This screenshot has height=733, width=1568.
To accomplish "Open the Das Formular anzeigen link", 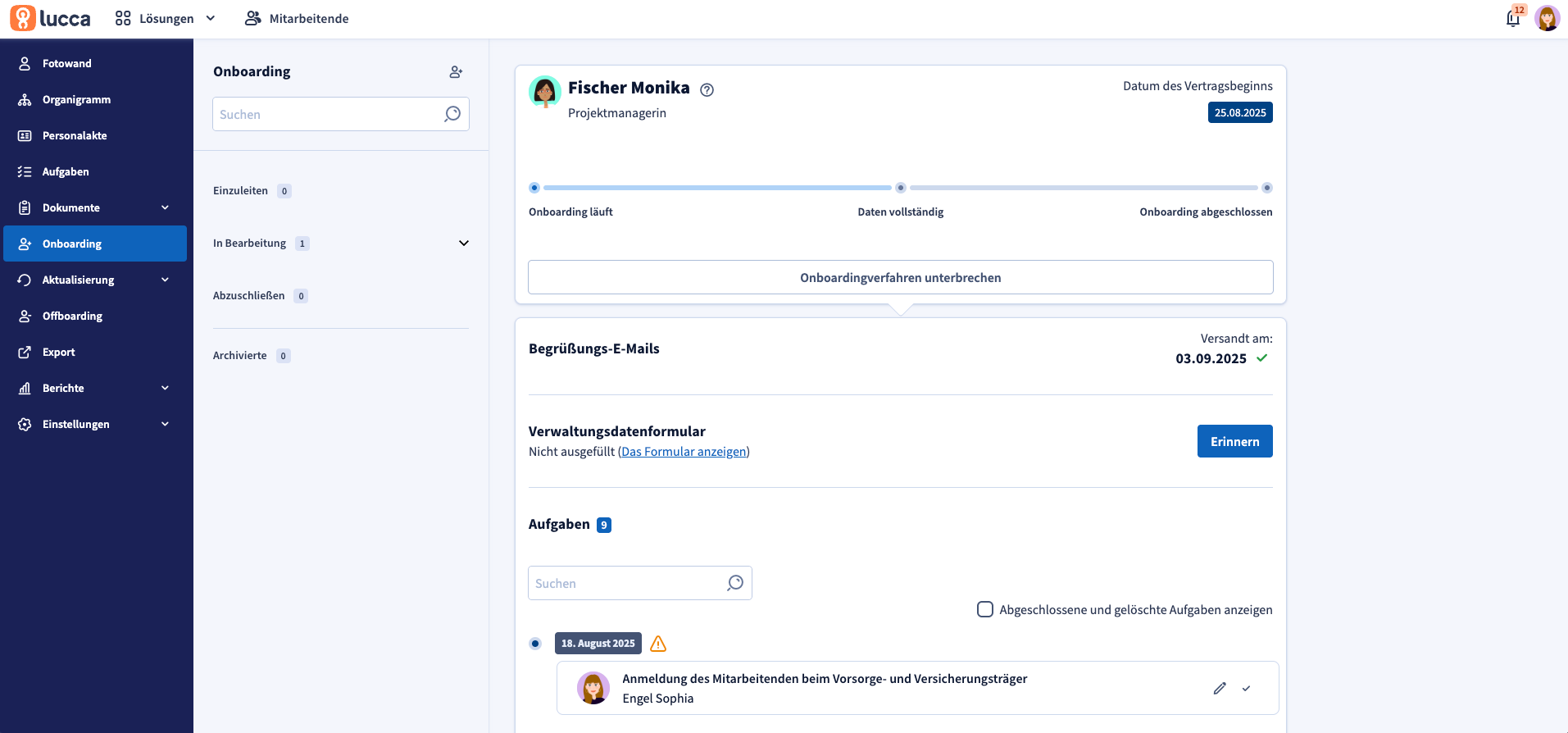I will point(684,452).
